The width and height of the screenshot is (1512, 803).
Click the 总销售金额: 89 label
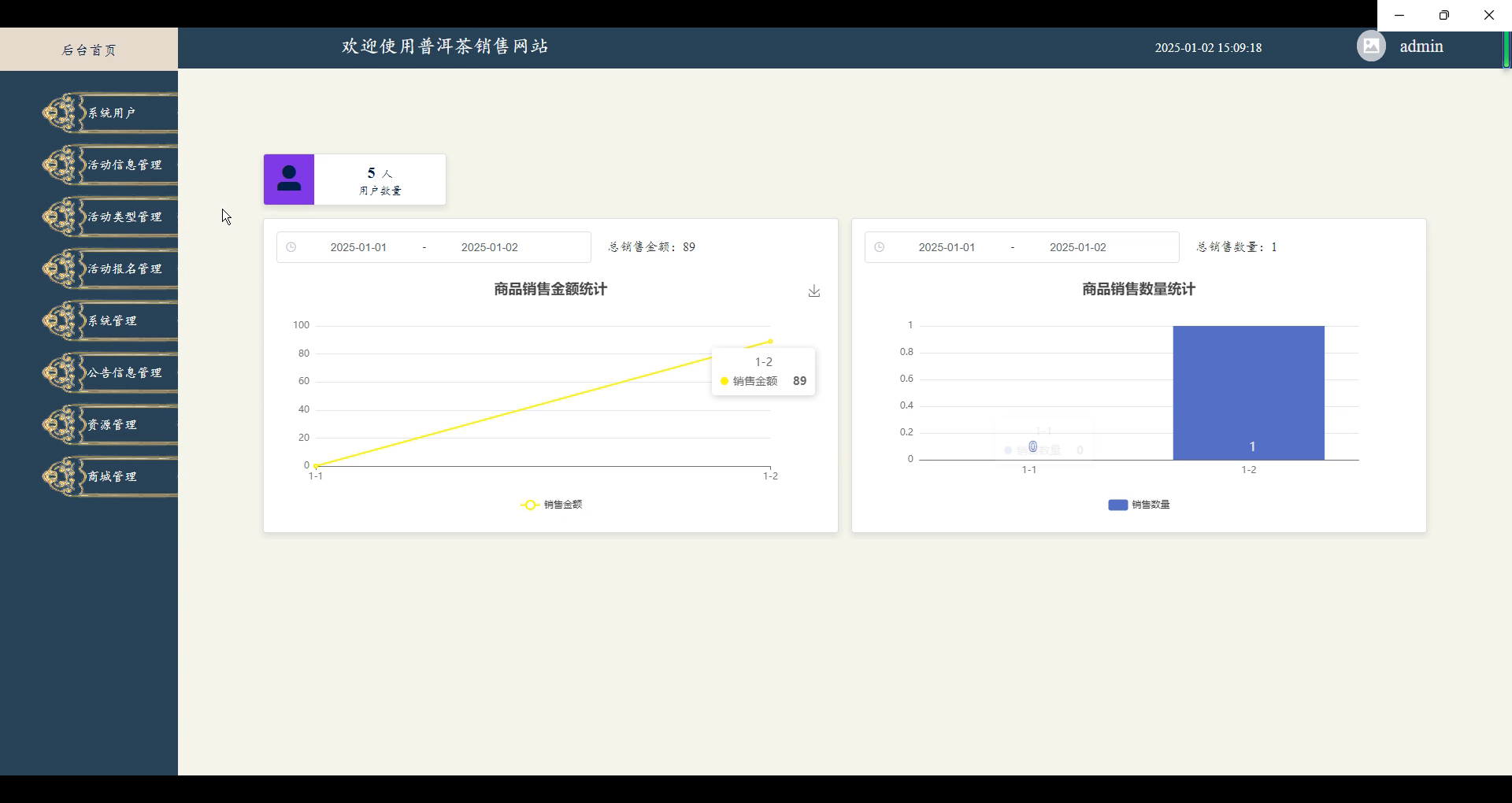[x=652, y=247]
